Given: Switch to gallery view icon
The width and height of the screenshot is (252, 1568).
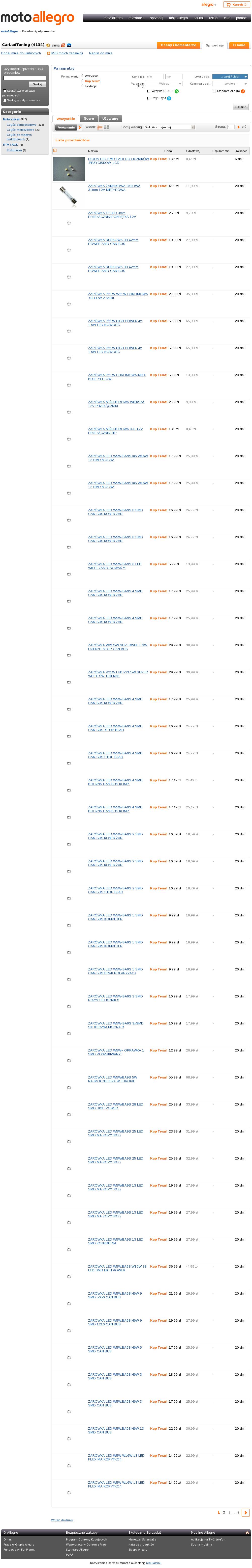Looking at the screenshot, I should [x=107, y=127].
